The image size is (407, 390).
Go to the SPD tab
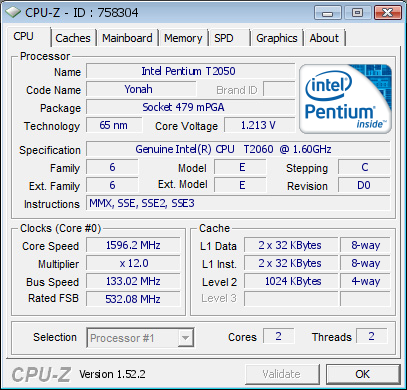pyautogui.click(x=229, y=38)
